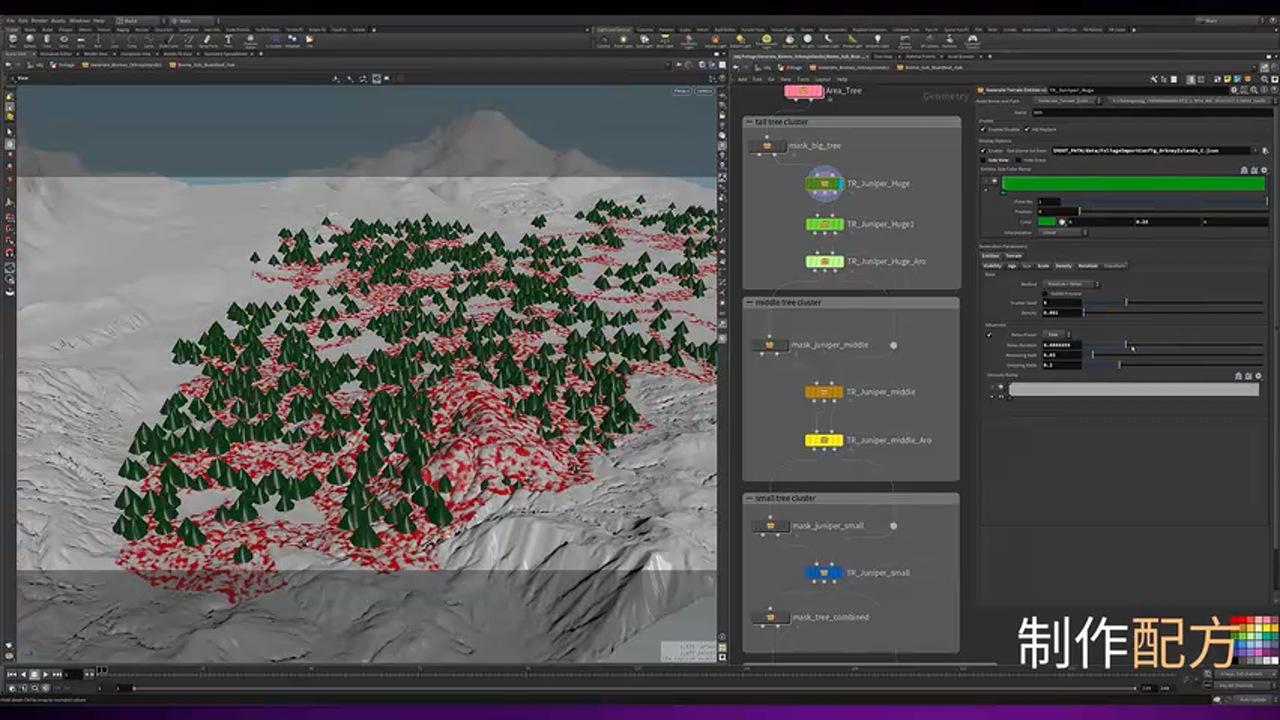Open the Rotation parameter tab
Viewport: 1280px width, 720px height.
click(1087, 265)
